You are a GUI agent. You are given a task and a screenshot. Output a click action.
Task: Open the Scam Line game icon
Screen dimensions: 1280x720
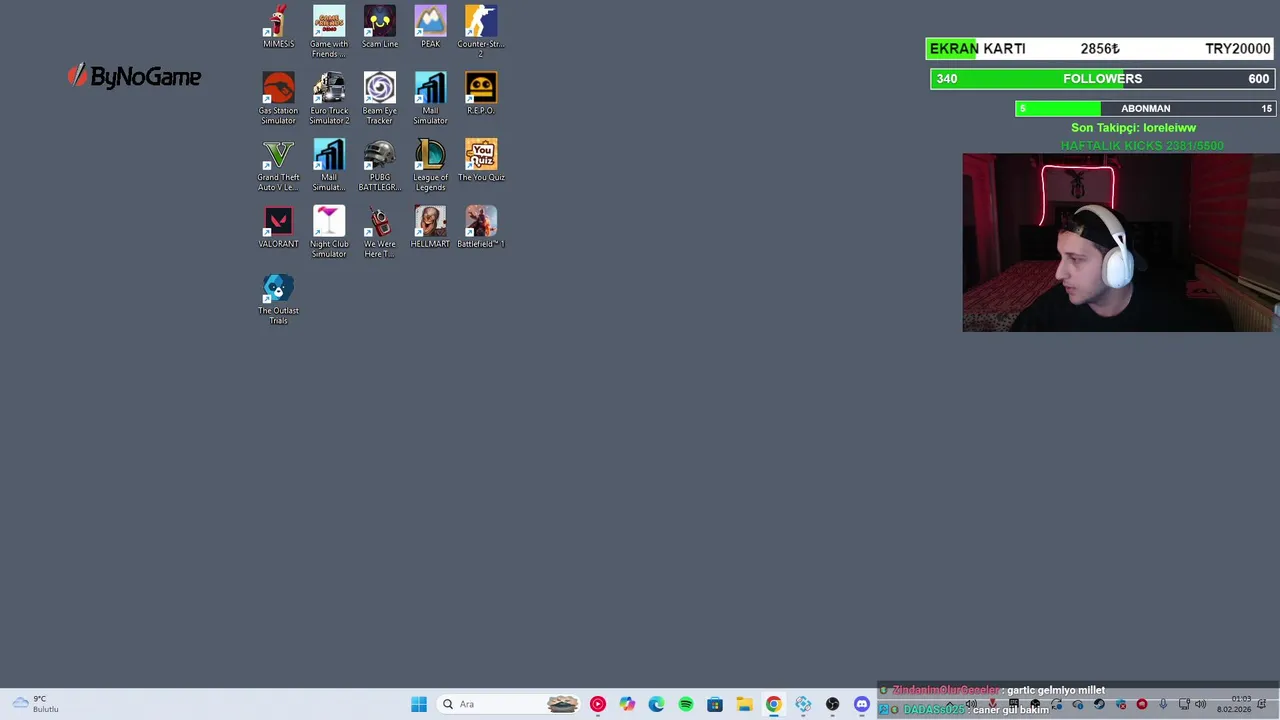[380, 27]
